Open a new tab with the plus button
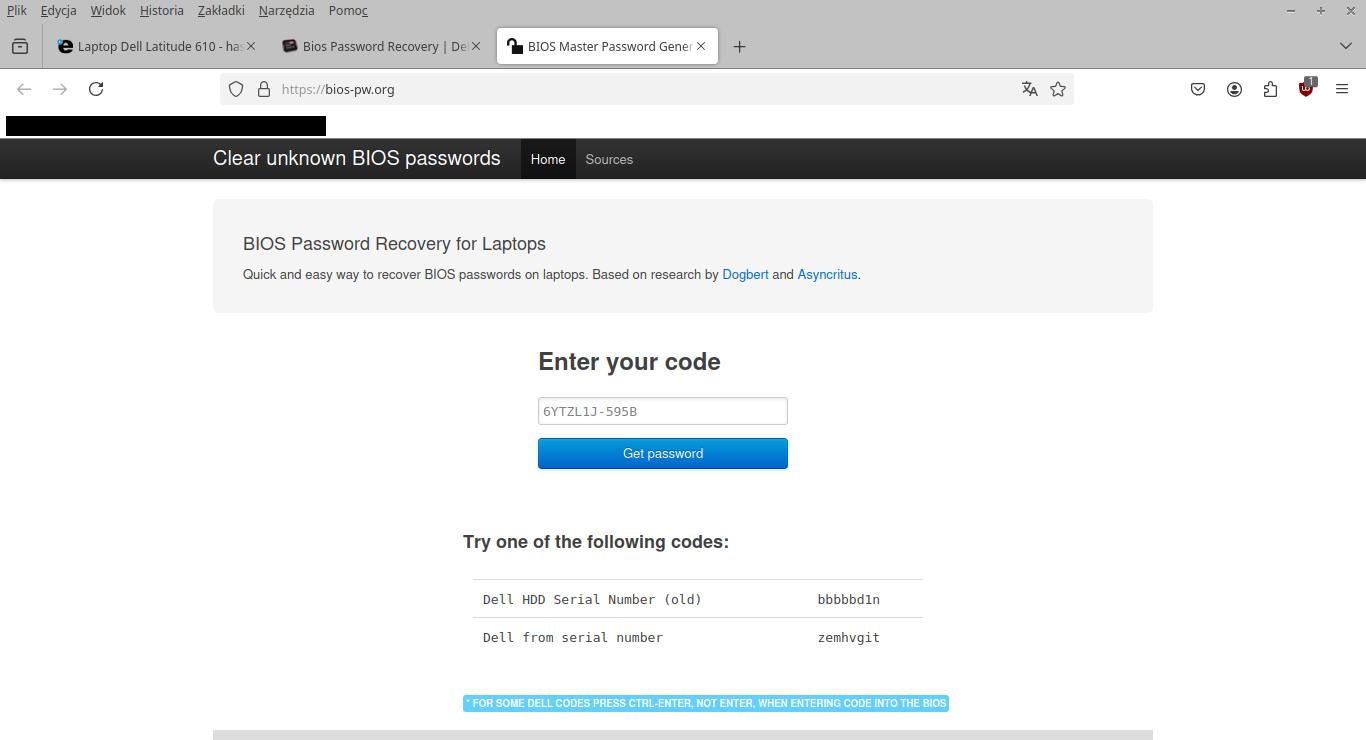Screen dimensions: 1366x740 click(x=739, y=46)
